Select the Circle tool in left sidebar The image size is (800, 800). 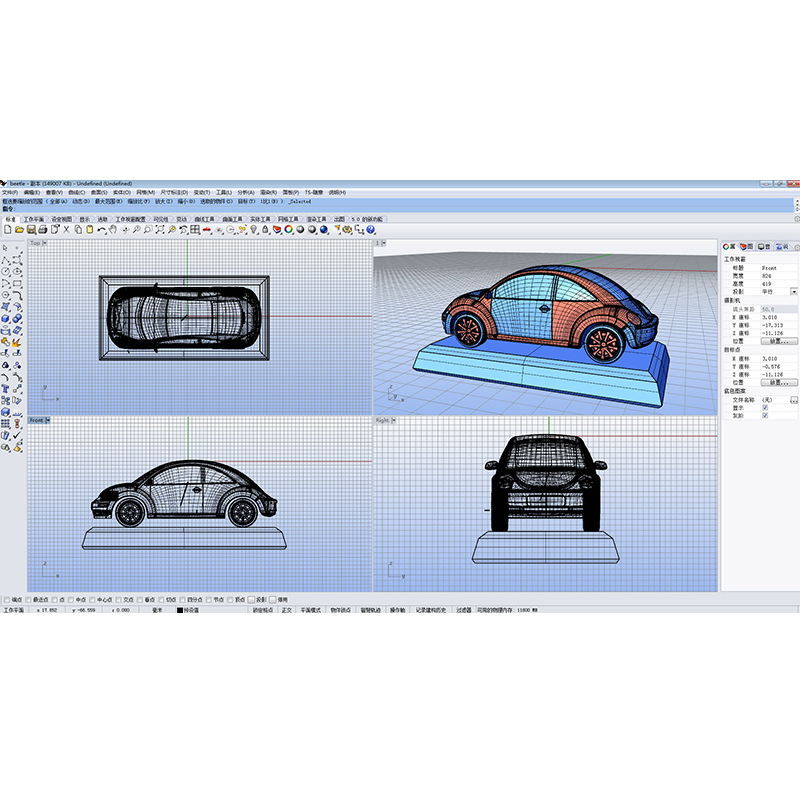coord(5,271)
